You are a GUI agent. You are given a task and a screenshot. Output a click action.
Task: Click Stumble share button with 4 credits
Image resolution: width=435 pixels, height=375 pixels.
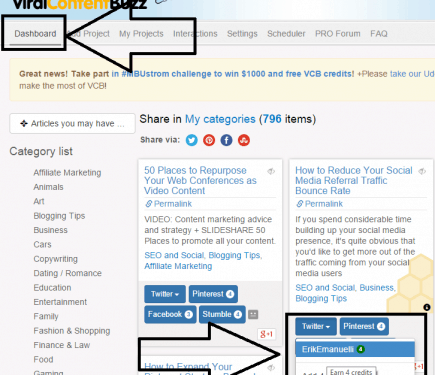click(222, 314)
